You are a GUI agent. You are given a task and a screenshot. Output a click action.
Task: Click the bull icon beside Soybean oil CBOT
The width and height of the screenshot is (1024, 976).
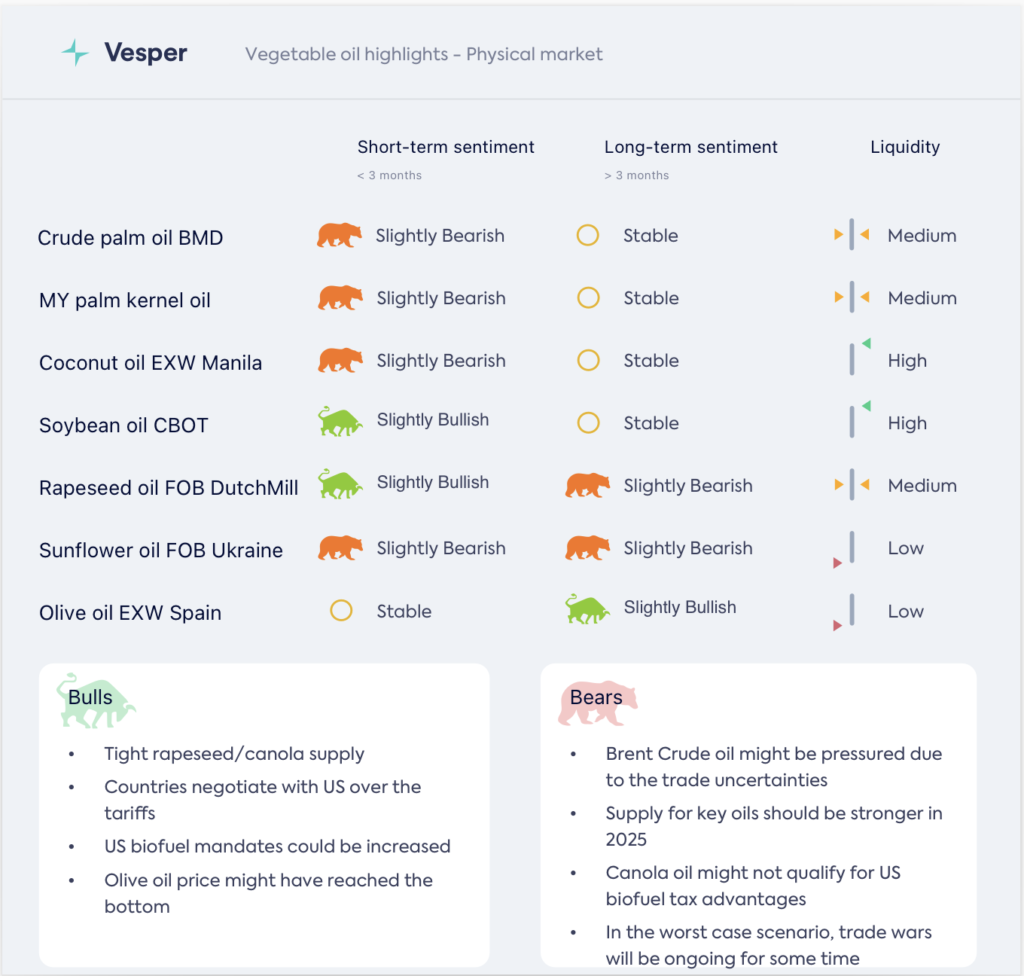pyautogui.click(x=339, y=421)
